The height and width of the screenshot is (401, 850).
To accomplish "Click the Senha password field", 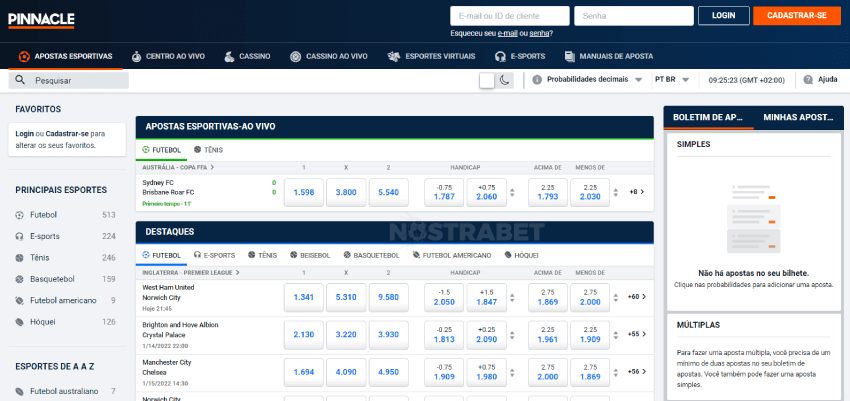I will coord(634,16).
